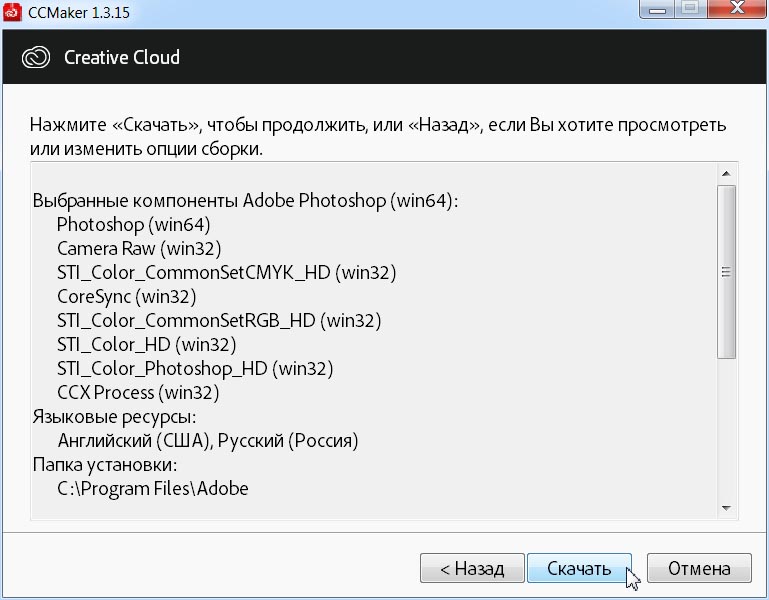Viewport: 769px width, 600px height.
Task: Select the Camera Raw (win32) line
Action: (x=138, y=248)
